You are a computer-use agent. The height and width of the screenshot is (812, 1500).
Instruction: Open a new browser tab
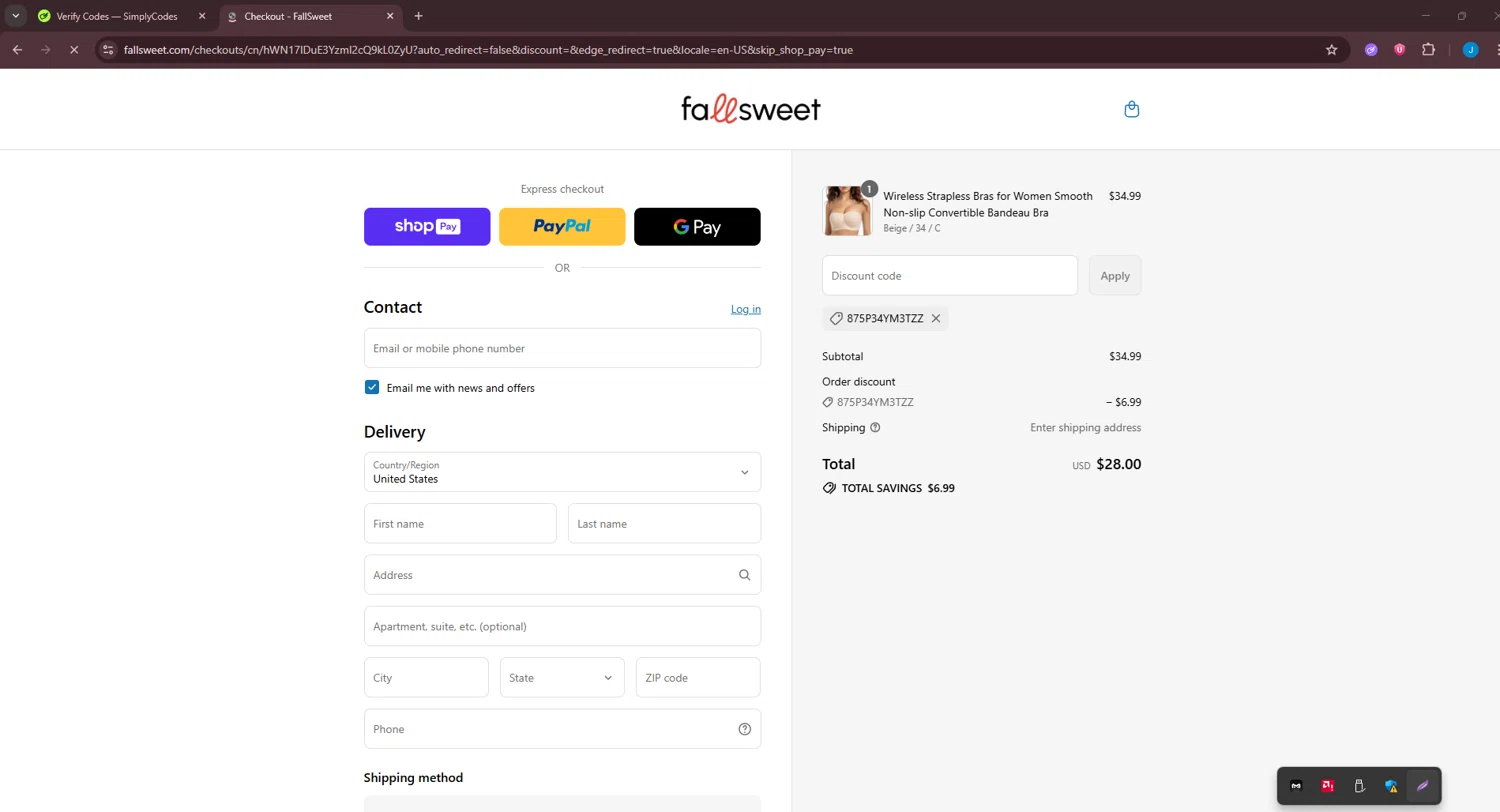[418, 16]
